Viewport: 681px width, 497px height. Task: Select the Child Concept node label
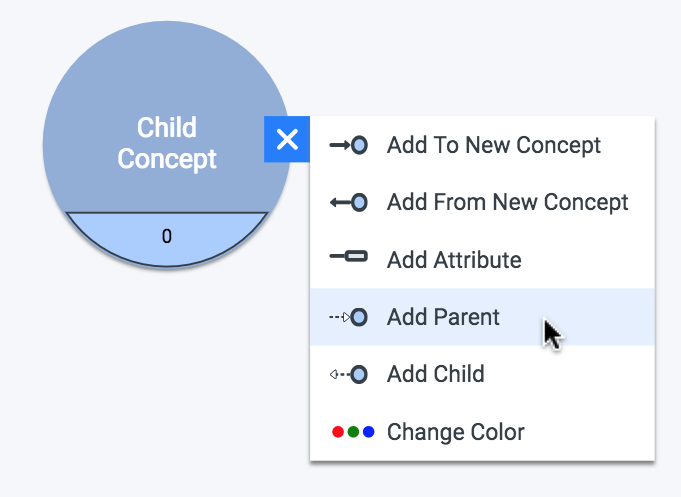[x=167, y=143]
